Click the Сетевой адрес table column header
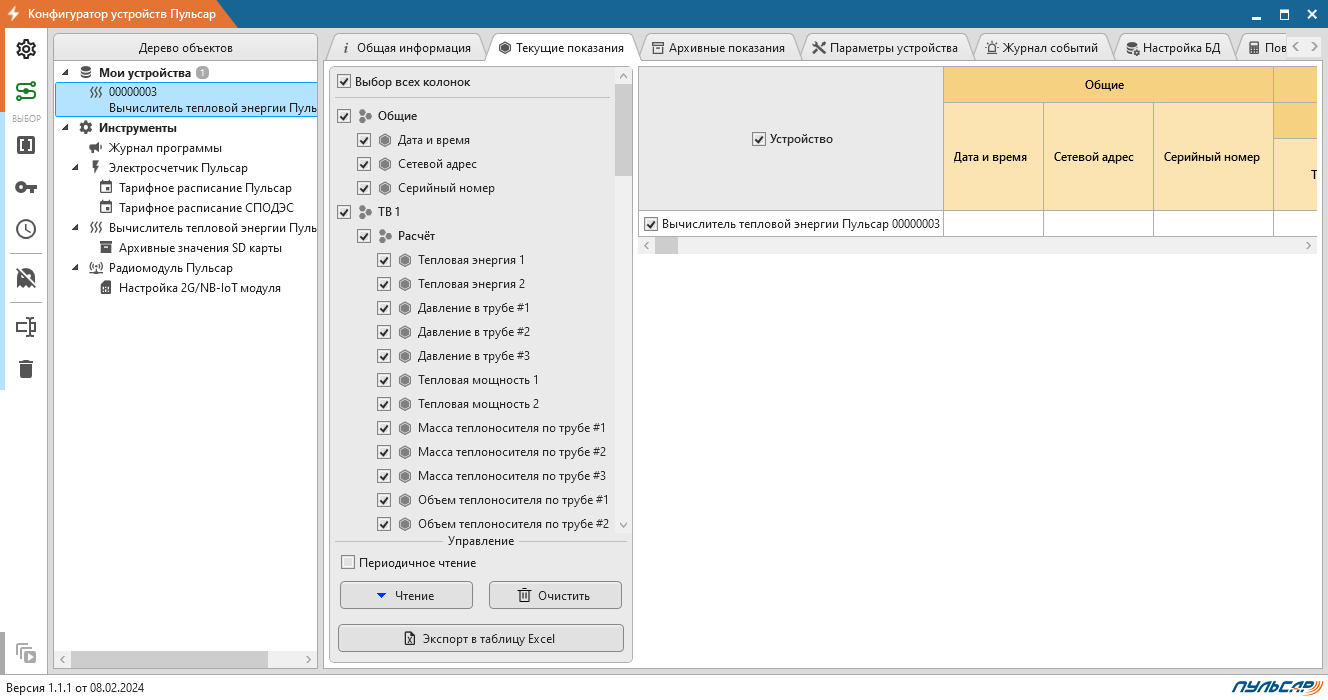 pos(1098,157)
